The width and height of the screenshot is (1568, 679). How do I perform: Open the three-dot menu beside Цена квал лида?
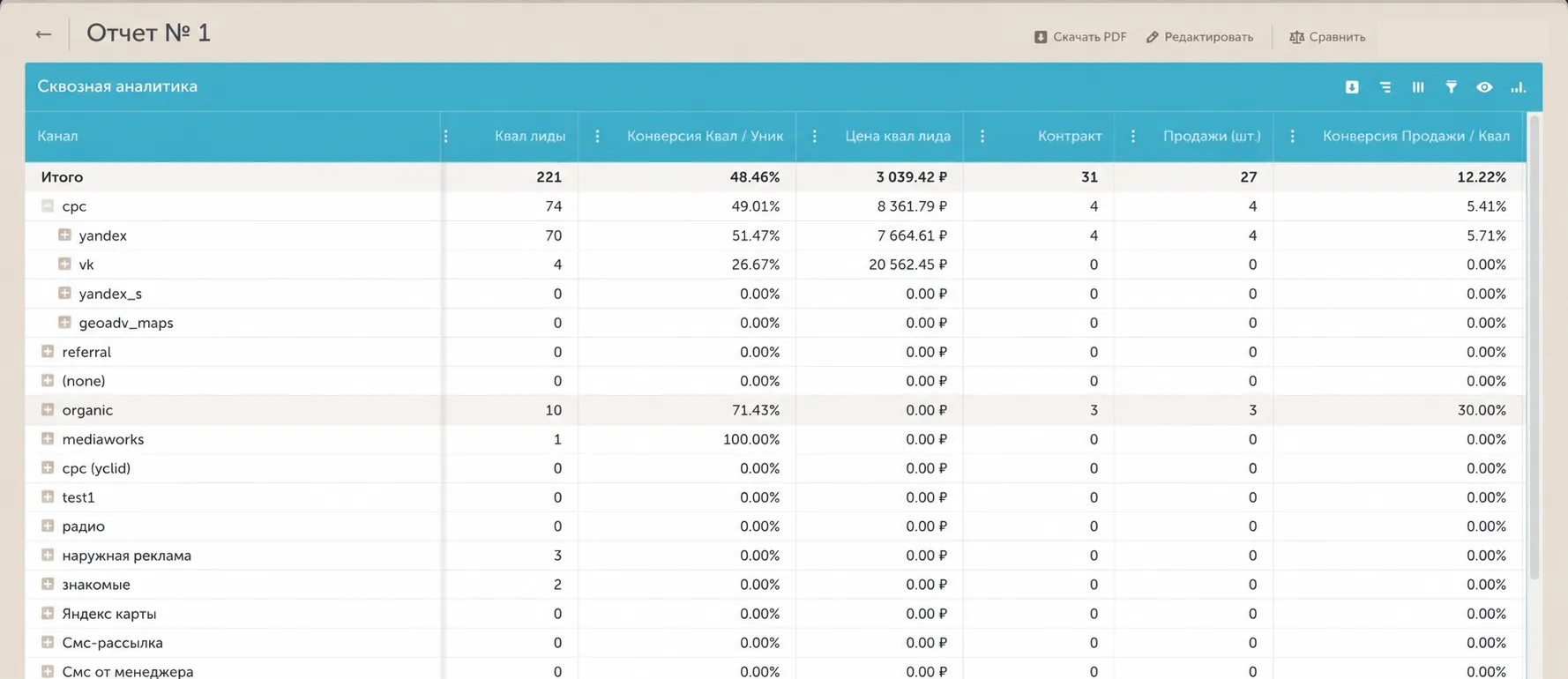tap(815, 136)
